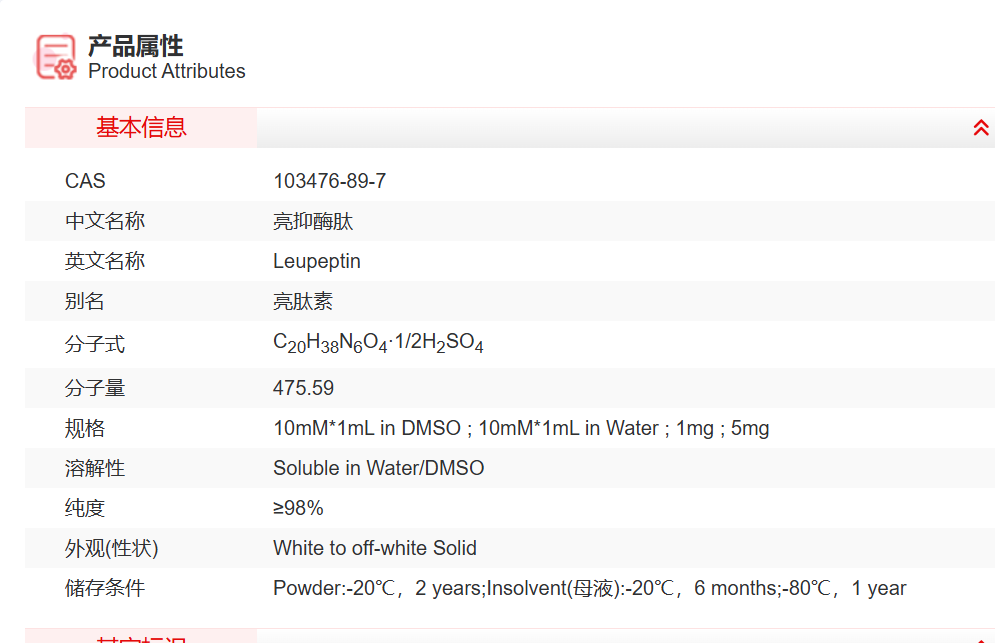Viewport: 995px width, 643px height.
Task: Click the 分子式 row label
Action: coord(95,345)
